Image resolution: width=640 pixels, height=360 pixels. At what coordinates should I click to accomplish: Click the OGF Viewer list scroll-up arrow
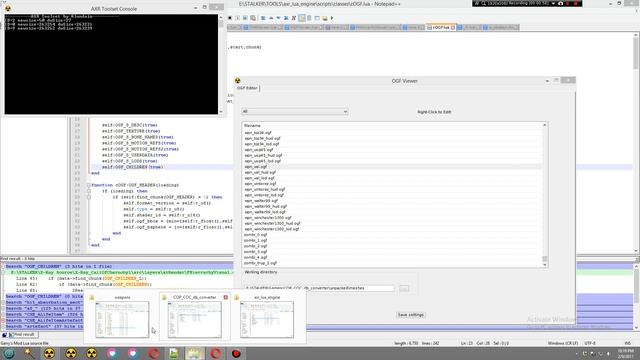[544, 125]
